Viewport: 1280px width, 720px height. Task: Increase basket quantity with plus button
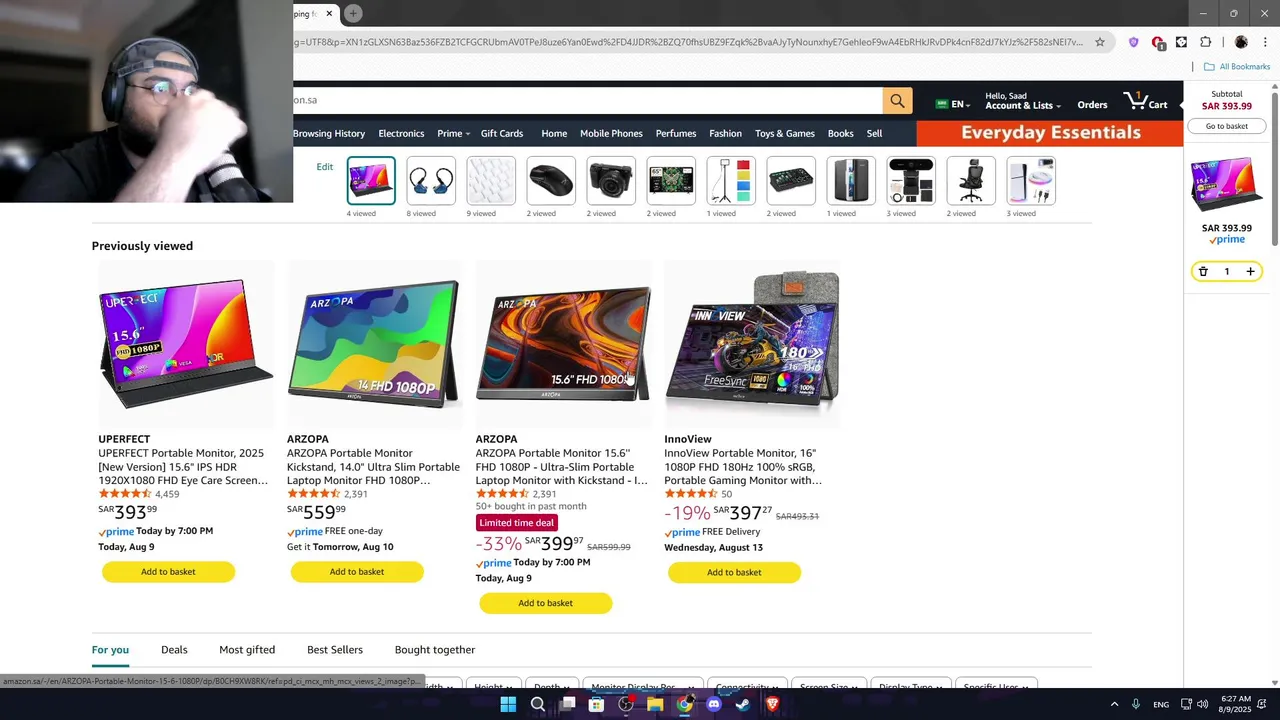pos(1250,272)
